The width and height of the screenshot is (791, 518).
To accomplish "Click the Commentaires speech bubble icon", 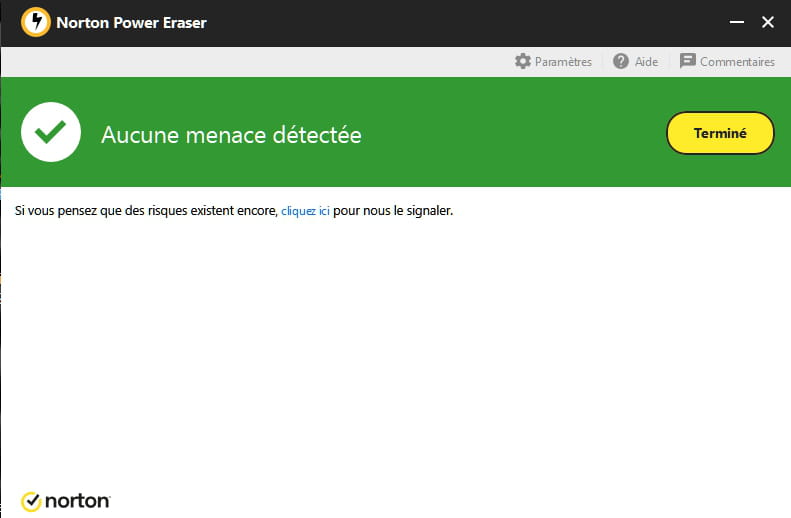I will pos(687,62).
